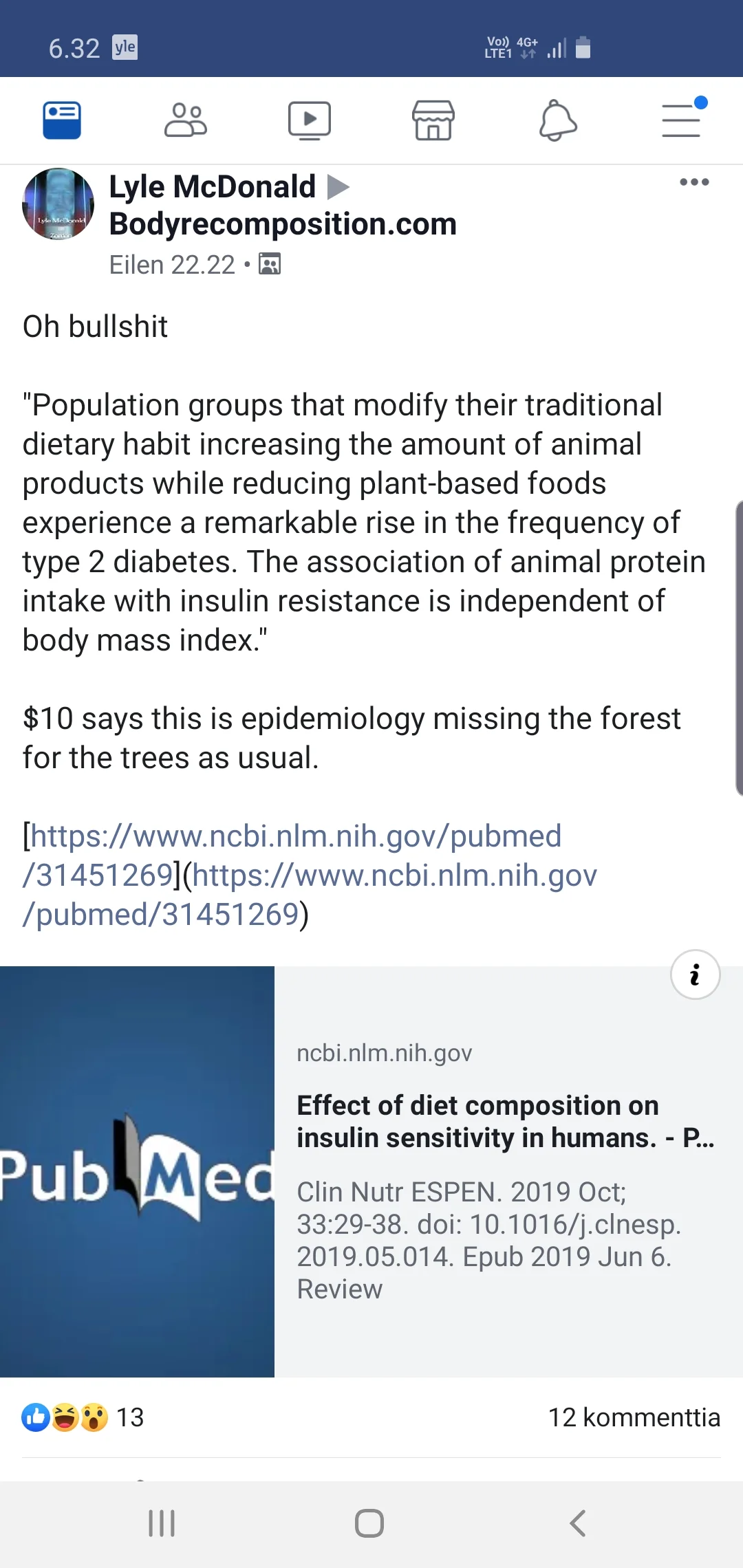Open the three-dot post options menu
Screen dimensions: 743x1568
coord(694,182)
